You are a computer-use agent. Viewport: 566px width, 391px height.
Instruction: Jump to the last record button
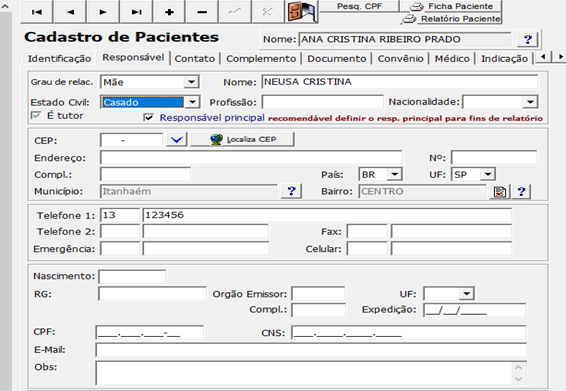pyautogui.click(x=136, y=12)
